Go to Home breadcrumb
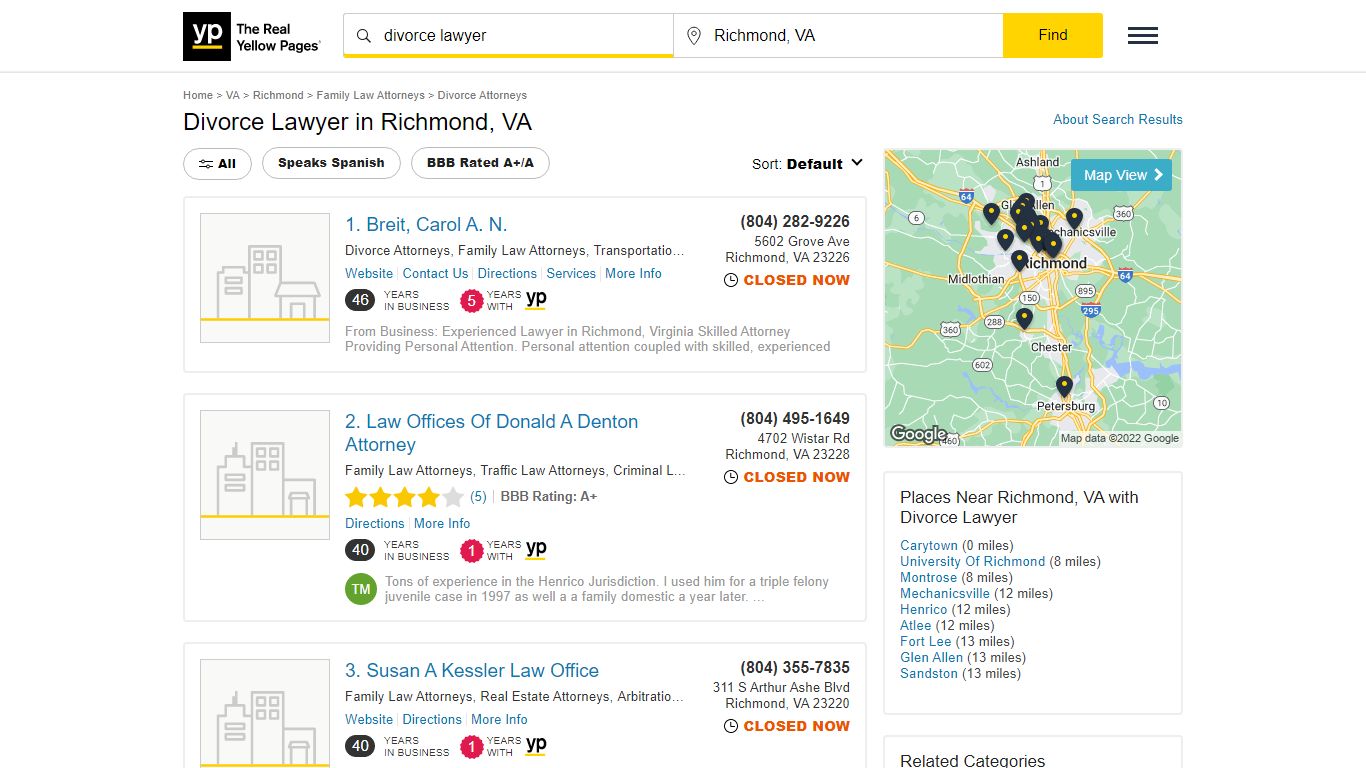 tap(198, 95)
